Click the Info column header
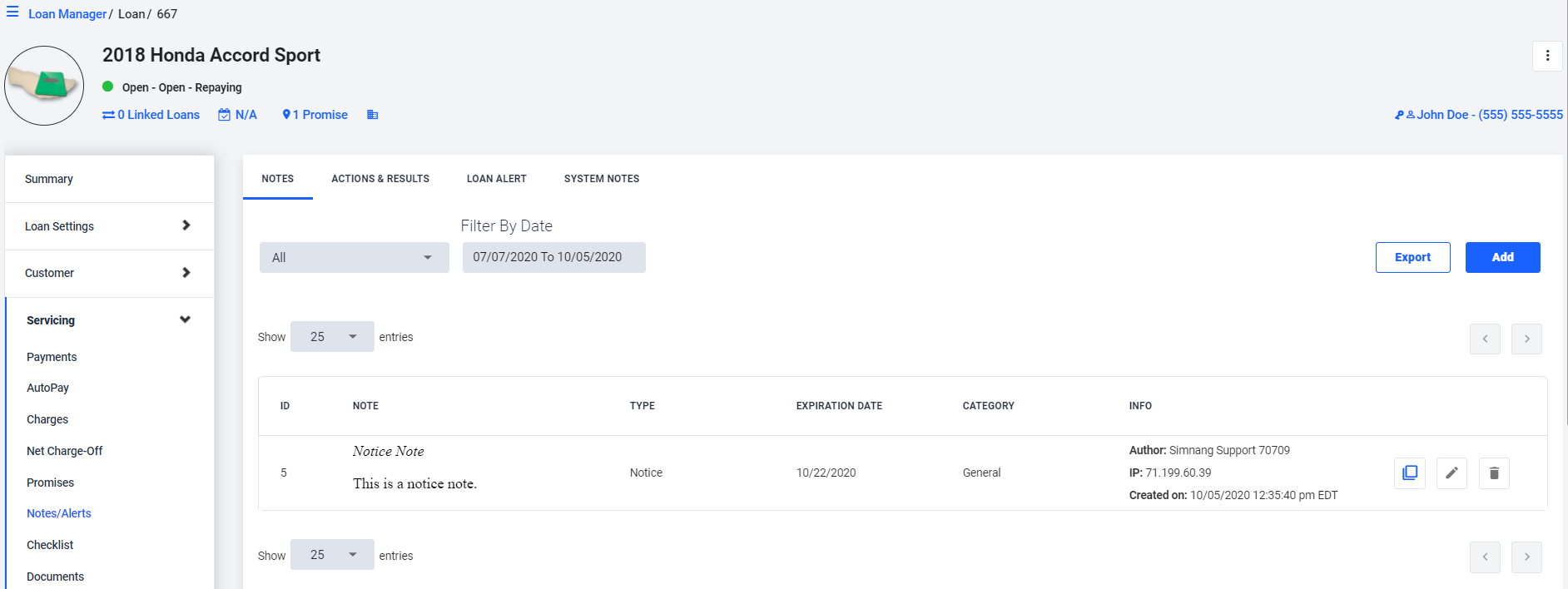This screenshot has width=1568, height=589. click(x=1140, y=406)
